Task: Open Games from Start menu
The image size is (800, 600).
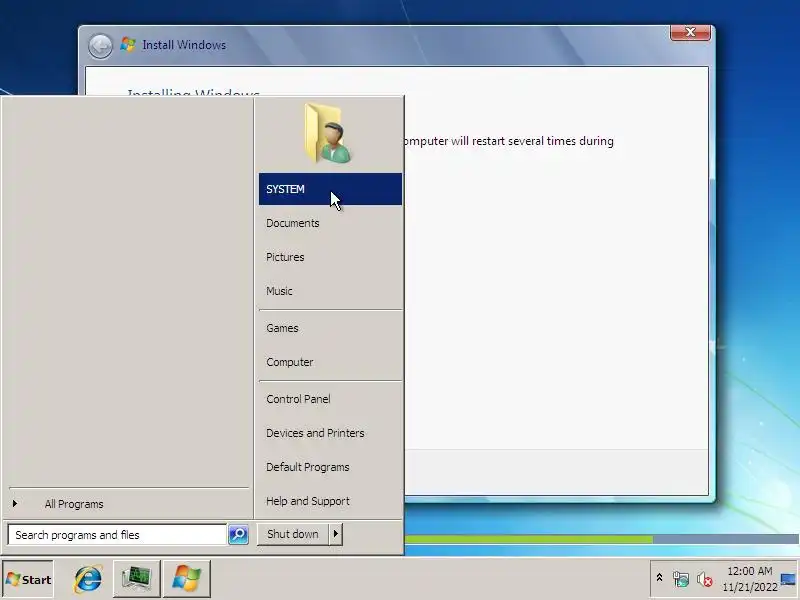Action: click(x=330, y=328)
